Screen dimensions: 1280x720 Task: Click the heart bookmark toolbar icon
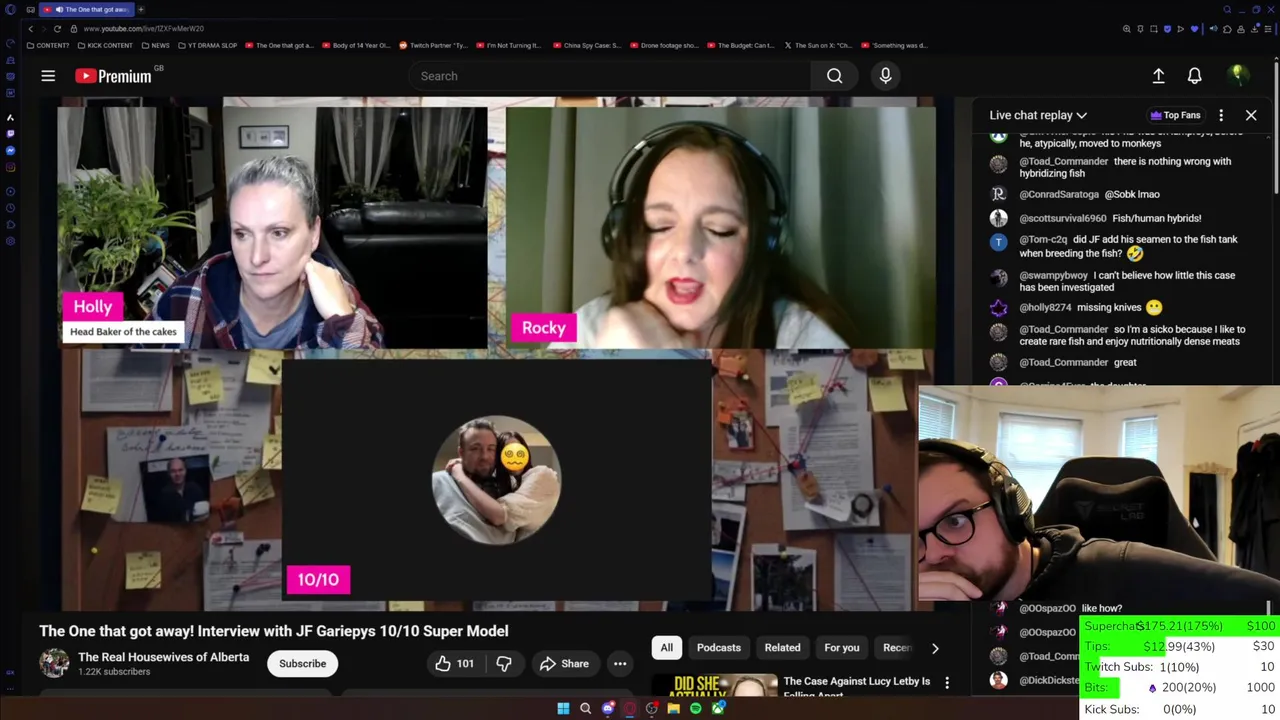point(1194,29)
